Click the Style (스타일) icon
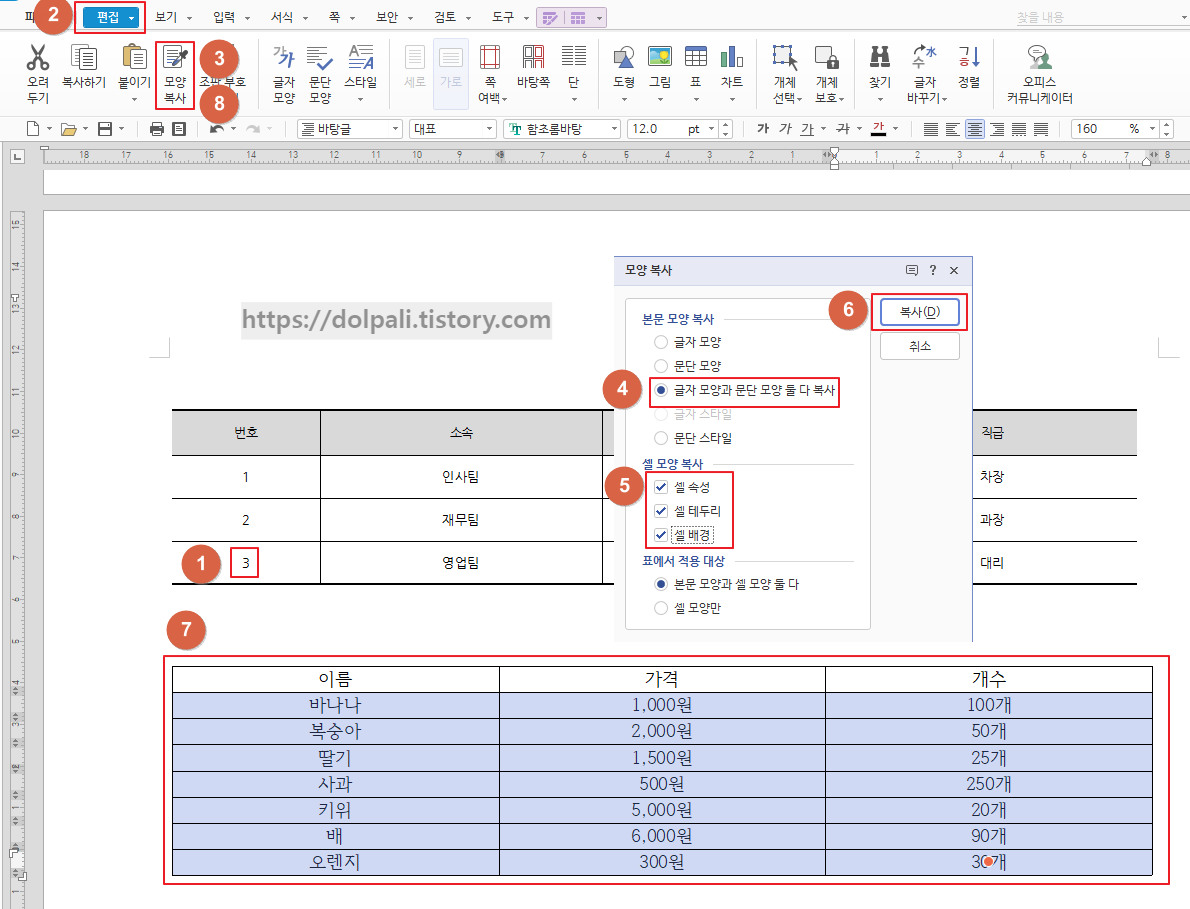Image resolution: width=1190 pixels, height=909 pixels. [x=360, y=58]
